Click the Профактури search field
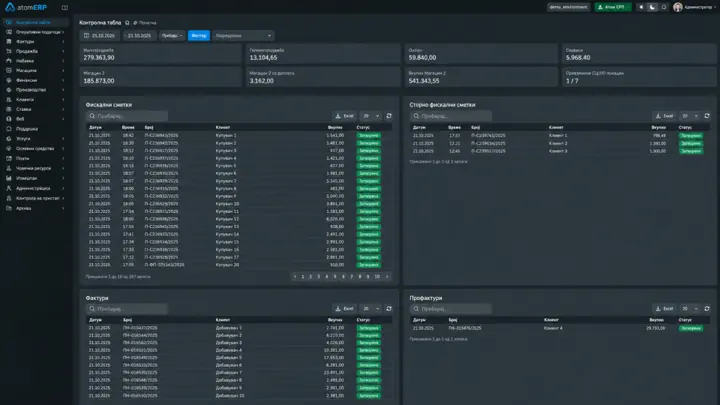Screen dimensions: 720x405 click(x=450, y=309)
